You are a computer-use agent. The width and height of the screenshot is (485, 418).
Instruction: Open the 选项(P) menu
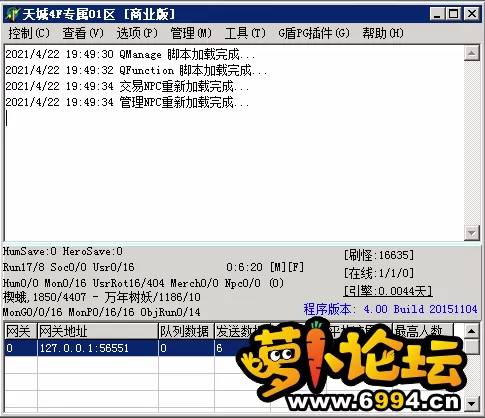pos(137,33)
